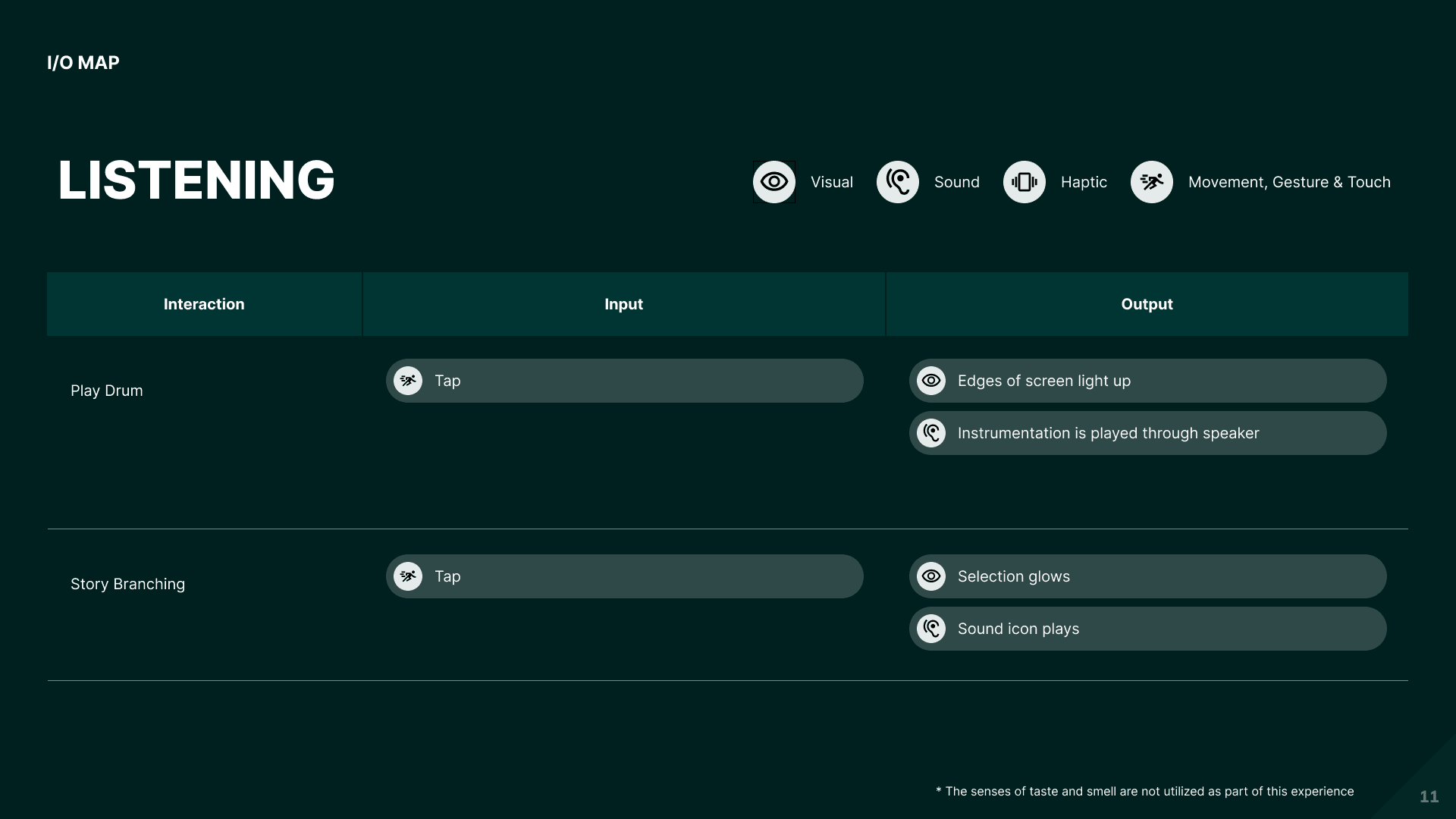Select the Output column header

1147,304
